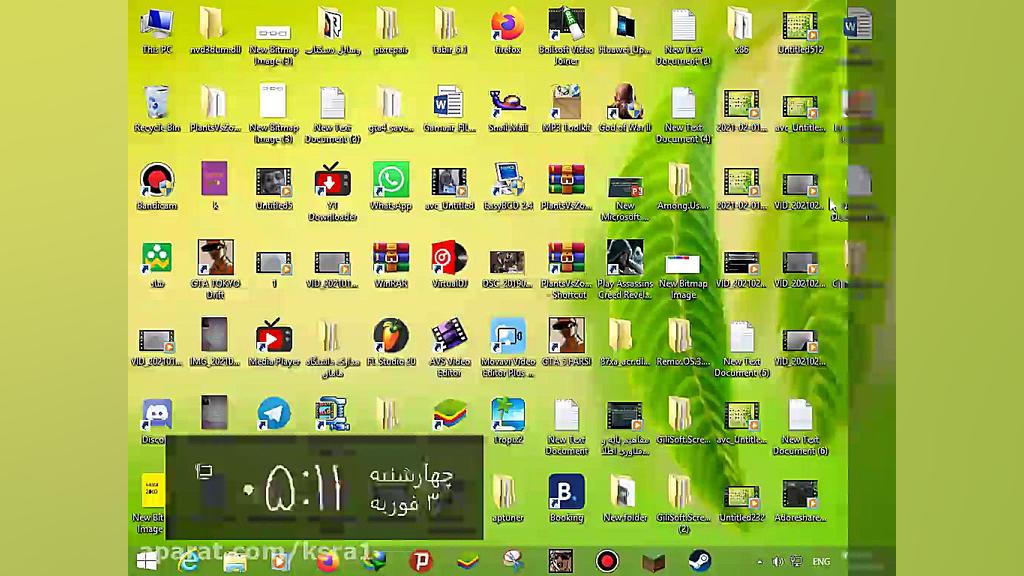Open FL Studio 20 shortcut
1024x576 pixels.
click(391, 342)
